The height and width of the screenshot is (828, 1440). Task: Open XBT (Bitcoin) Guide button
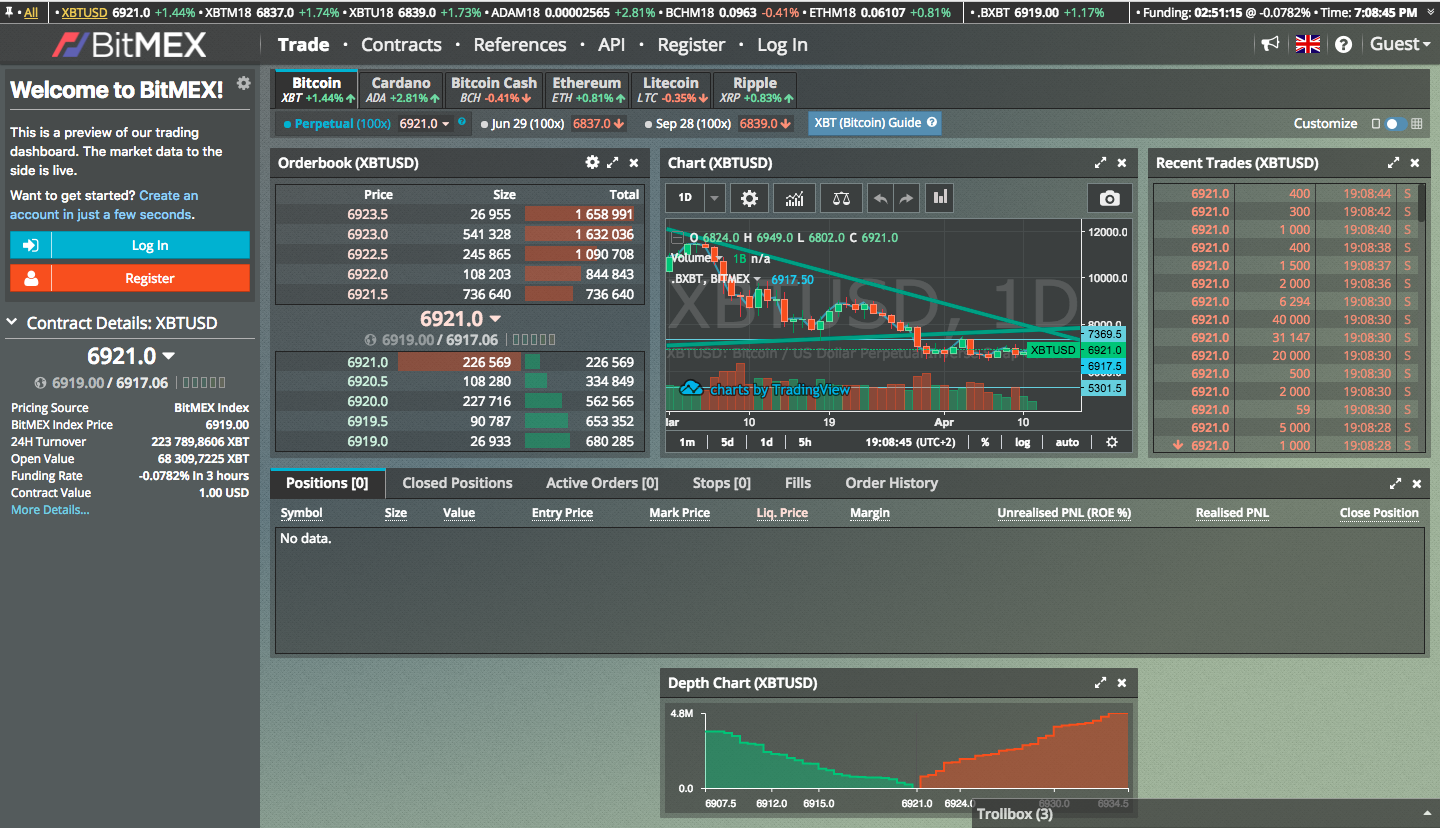tap(875, 123)
